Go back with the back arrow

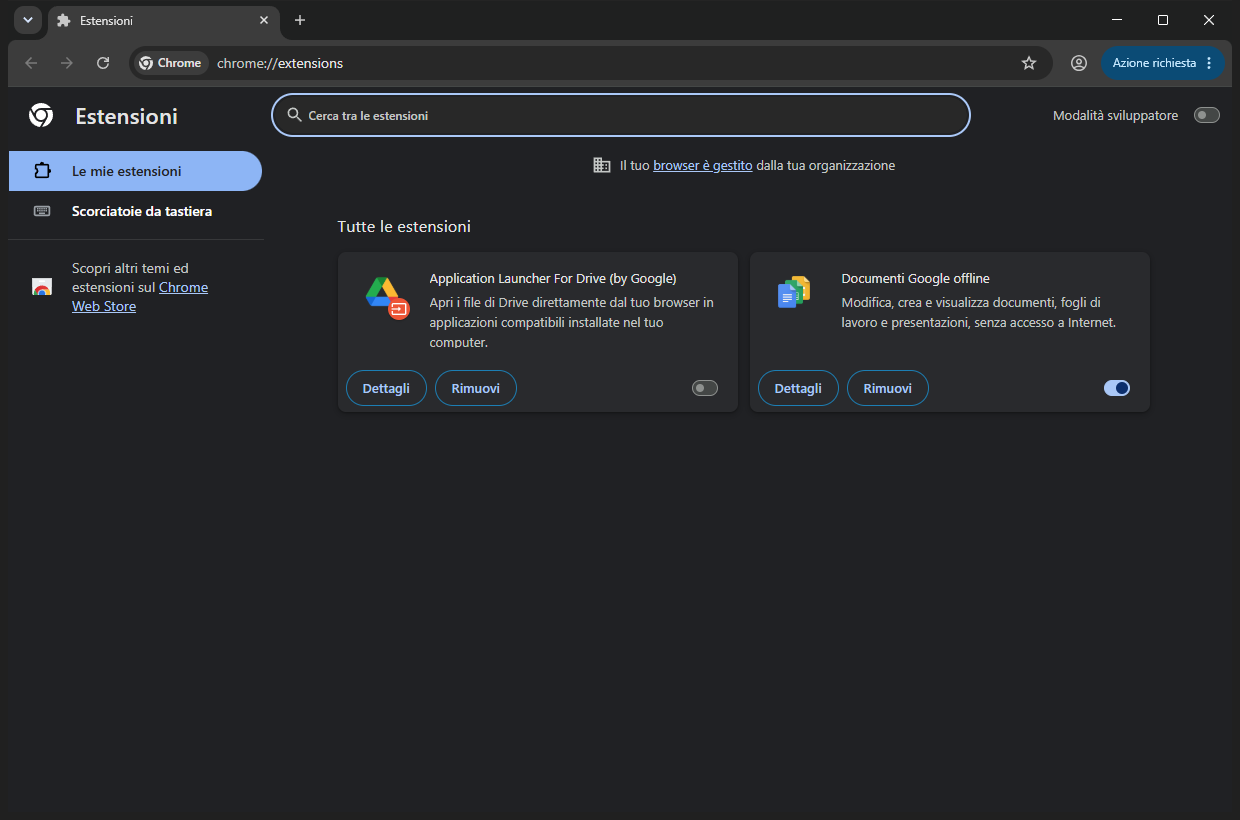(31, 63)
